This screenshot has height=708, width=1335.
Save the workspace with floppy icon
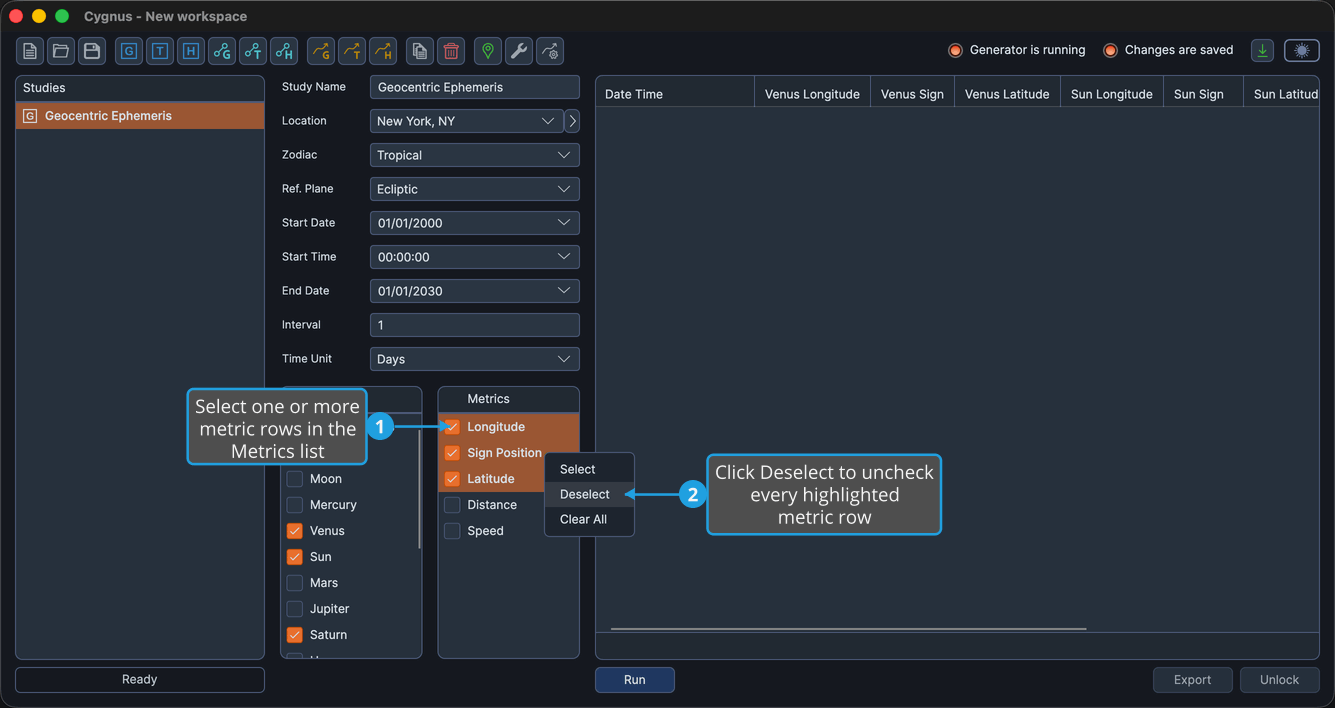coord(92,51)
